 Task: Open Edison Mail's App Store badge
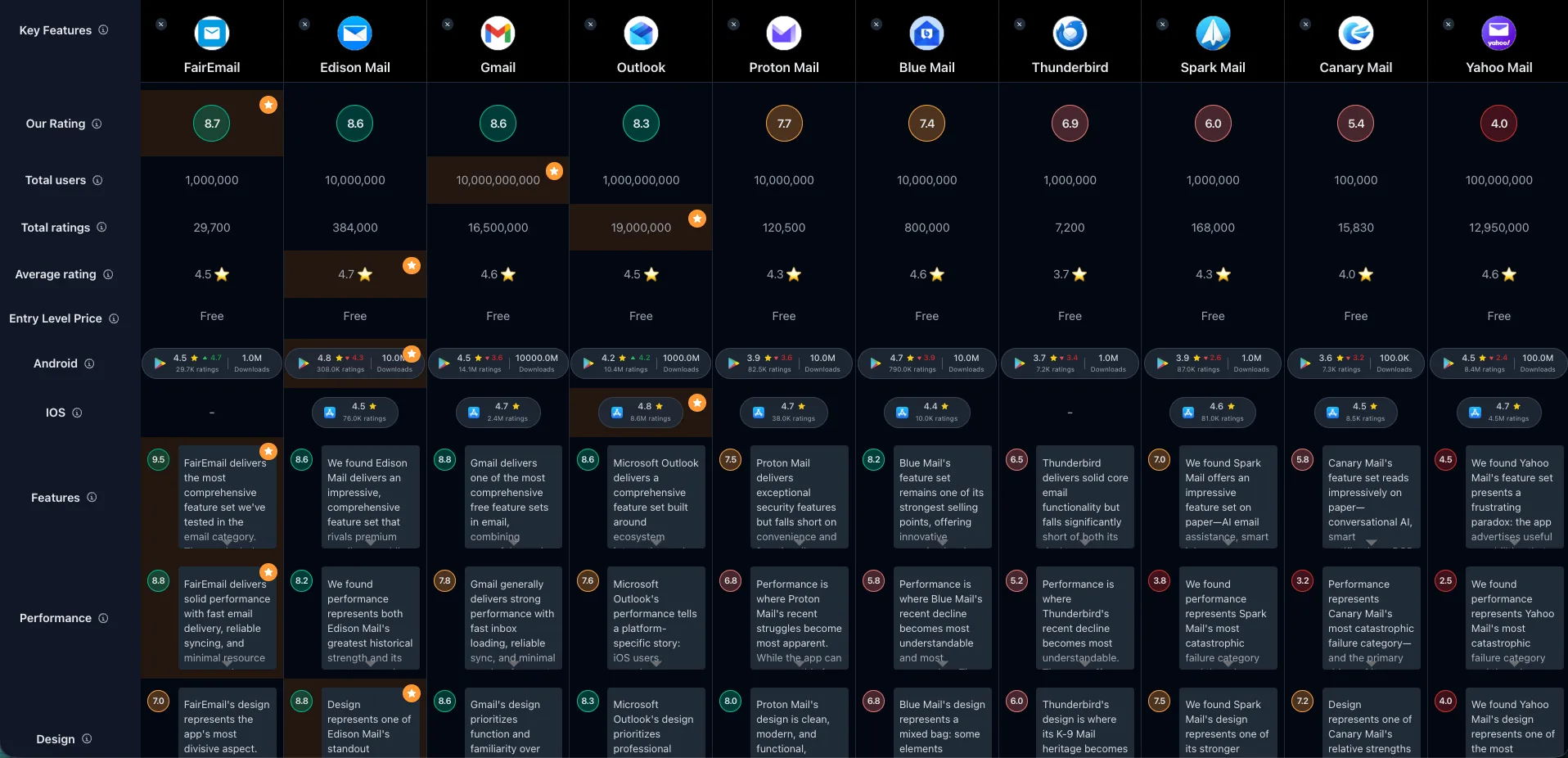click(x=355, y=413)
